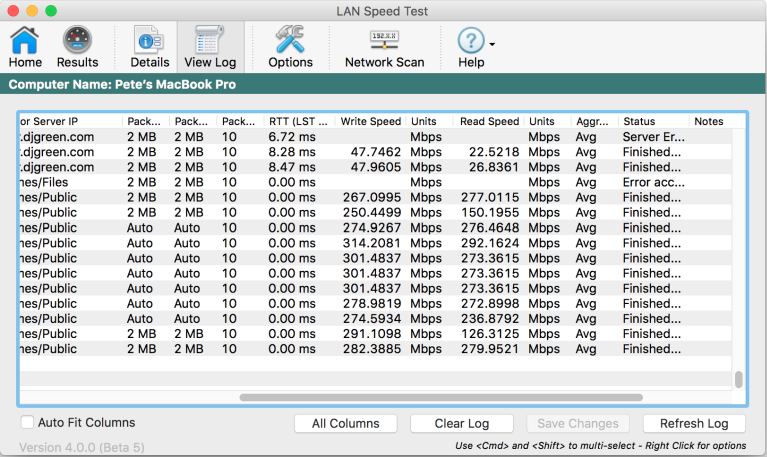
Task: Click write speed value 47.7462
Action: pyautogui.click(x=376, y=152)
